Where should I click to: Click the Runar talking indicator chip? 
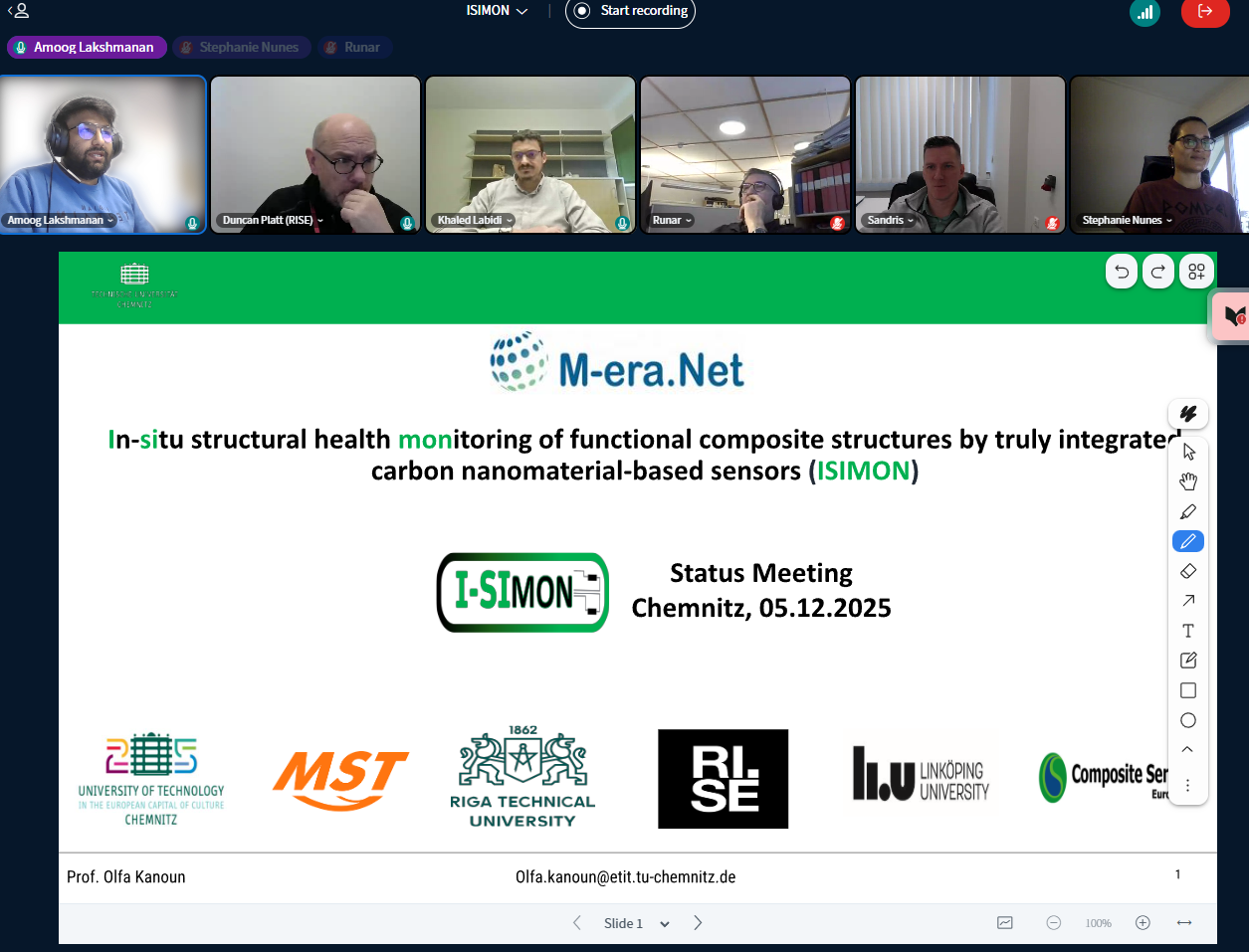[x=355, y=47]
